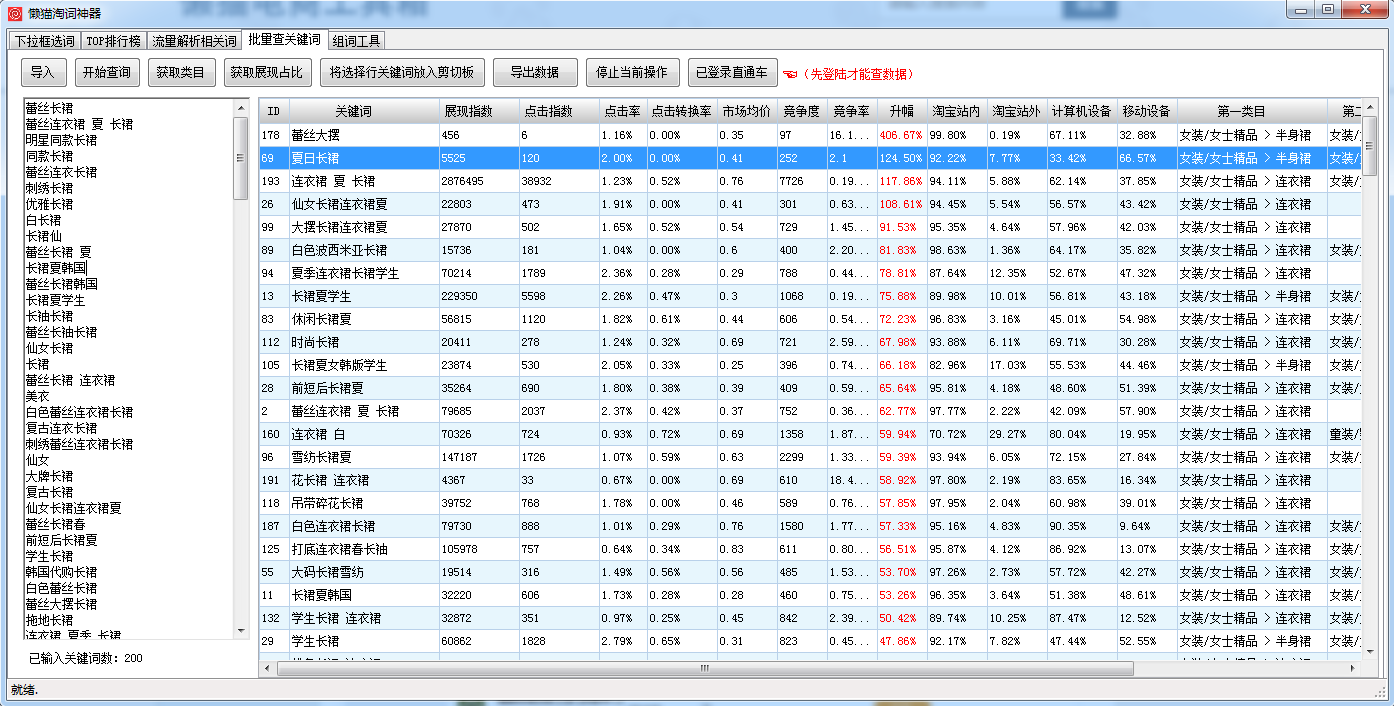Click table horizontal scroll right arrow
The image size is (1394, 706).
point(1354,668)
